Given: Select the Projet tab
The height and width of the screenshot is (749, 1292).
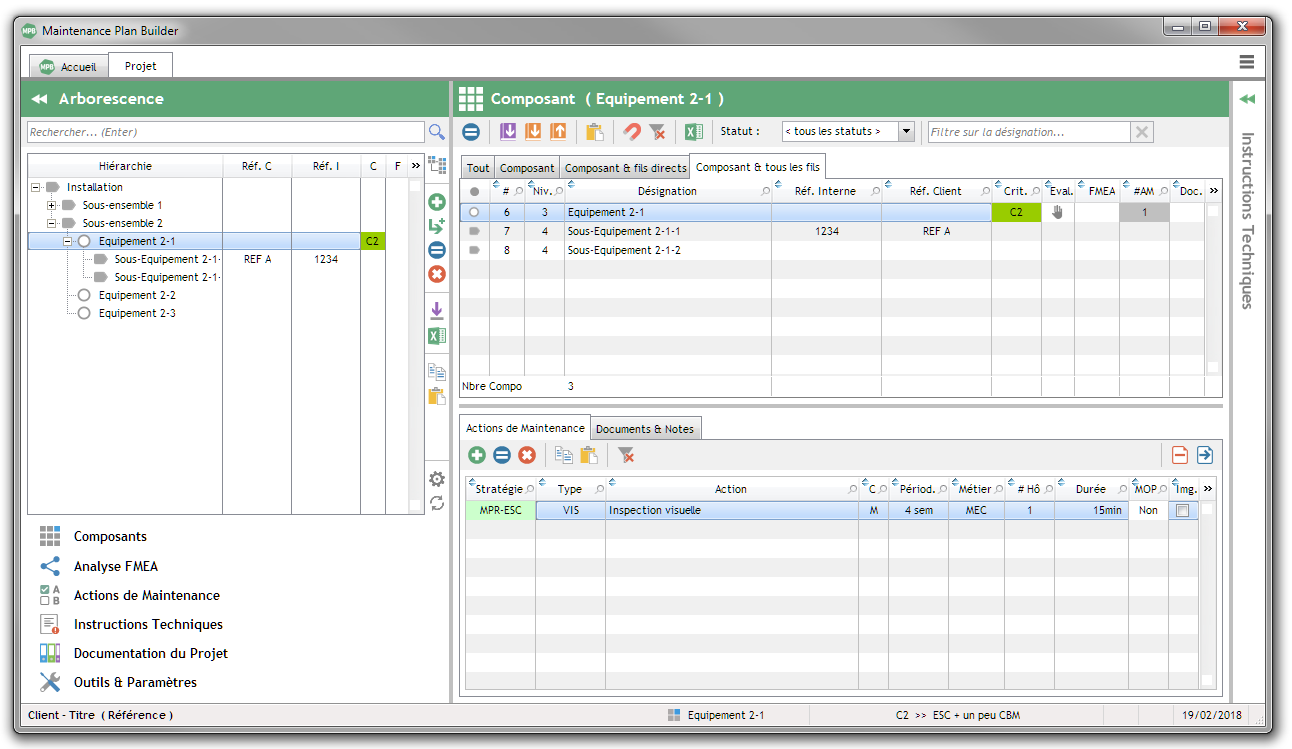Looking at the screenshot, I should 141,66.
